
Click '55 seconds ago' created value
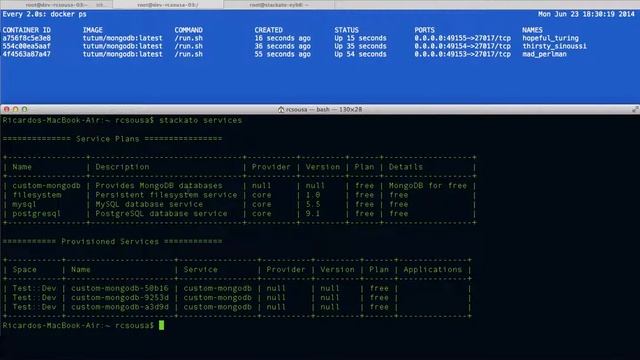pos(282,54)
